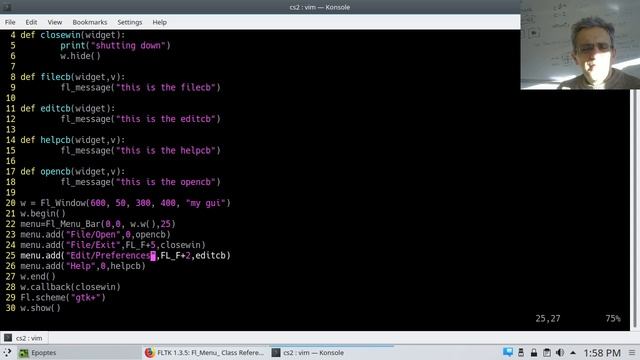Open the File menu

tap(10, 22)
